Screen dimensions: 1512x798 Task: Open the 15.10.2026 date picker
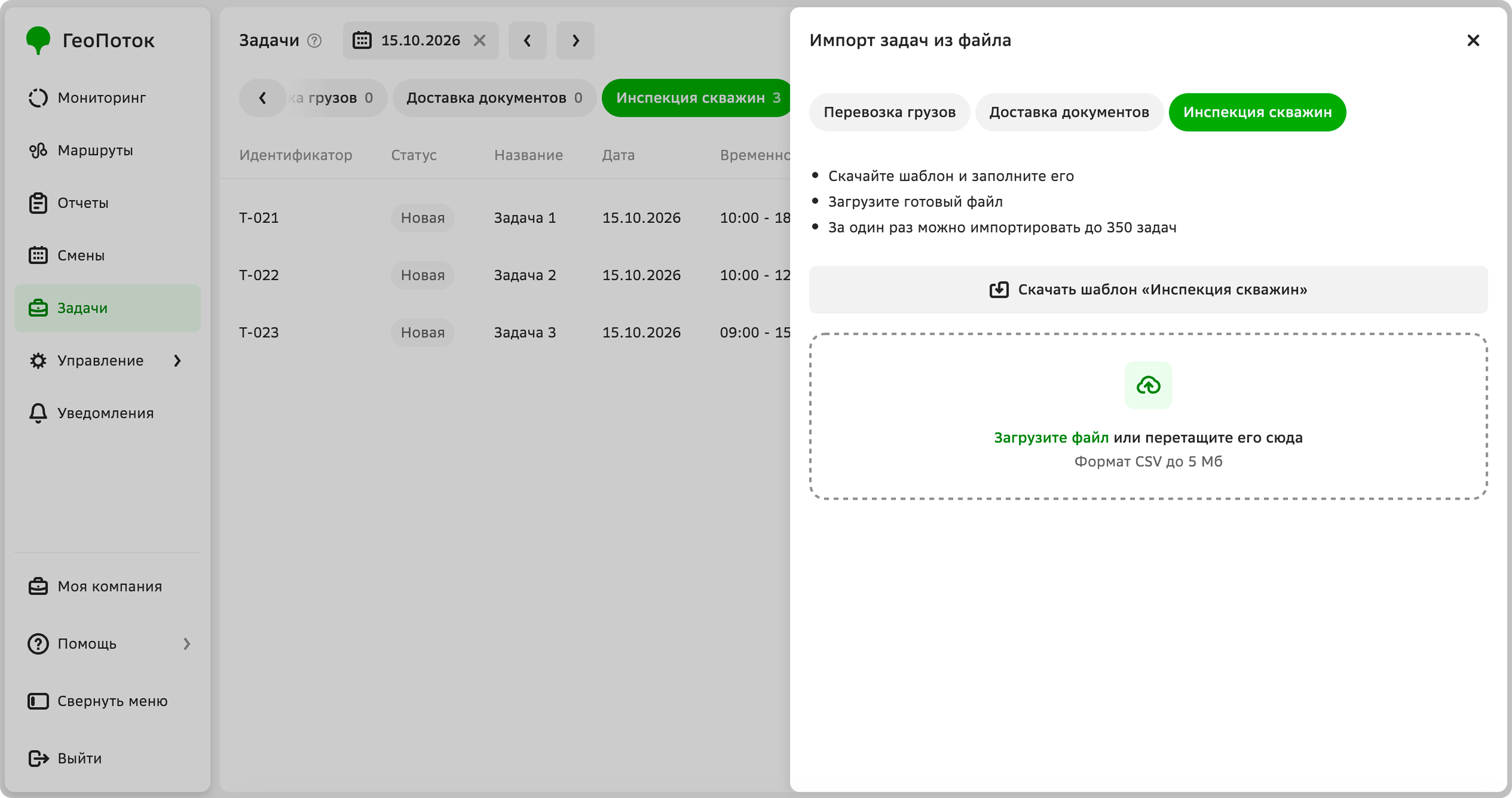[x=420, y=41]
